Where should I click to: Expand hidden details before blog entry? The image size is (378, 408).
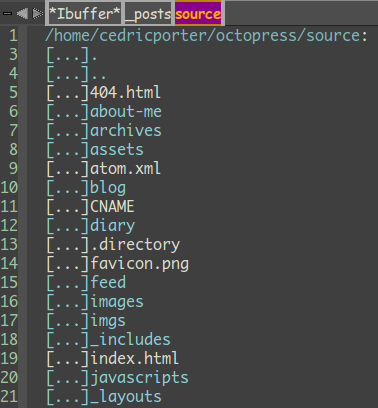(68, 188)
